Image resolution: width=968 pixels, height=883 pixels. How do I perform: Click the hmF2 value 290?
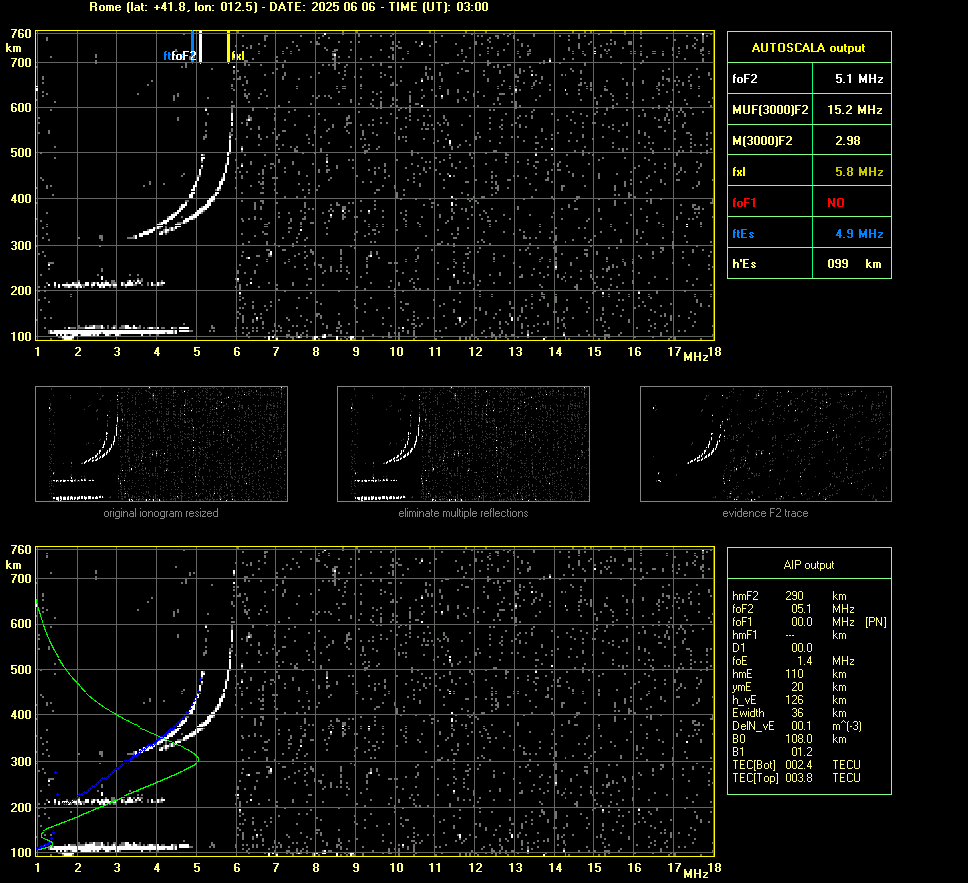(795, 596)
